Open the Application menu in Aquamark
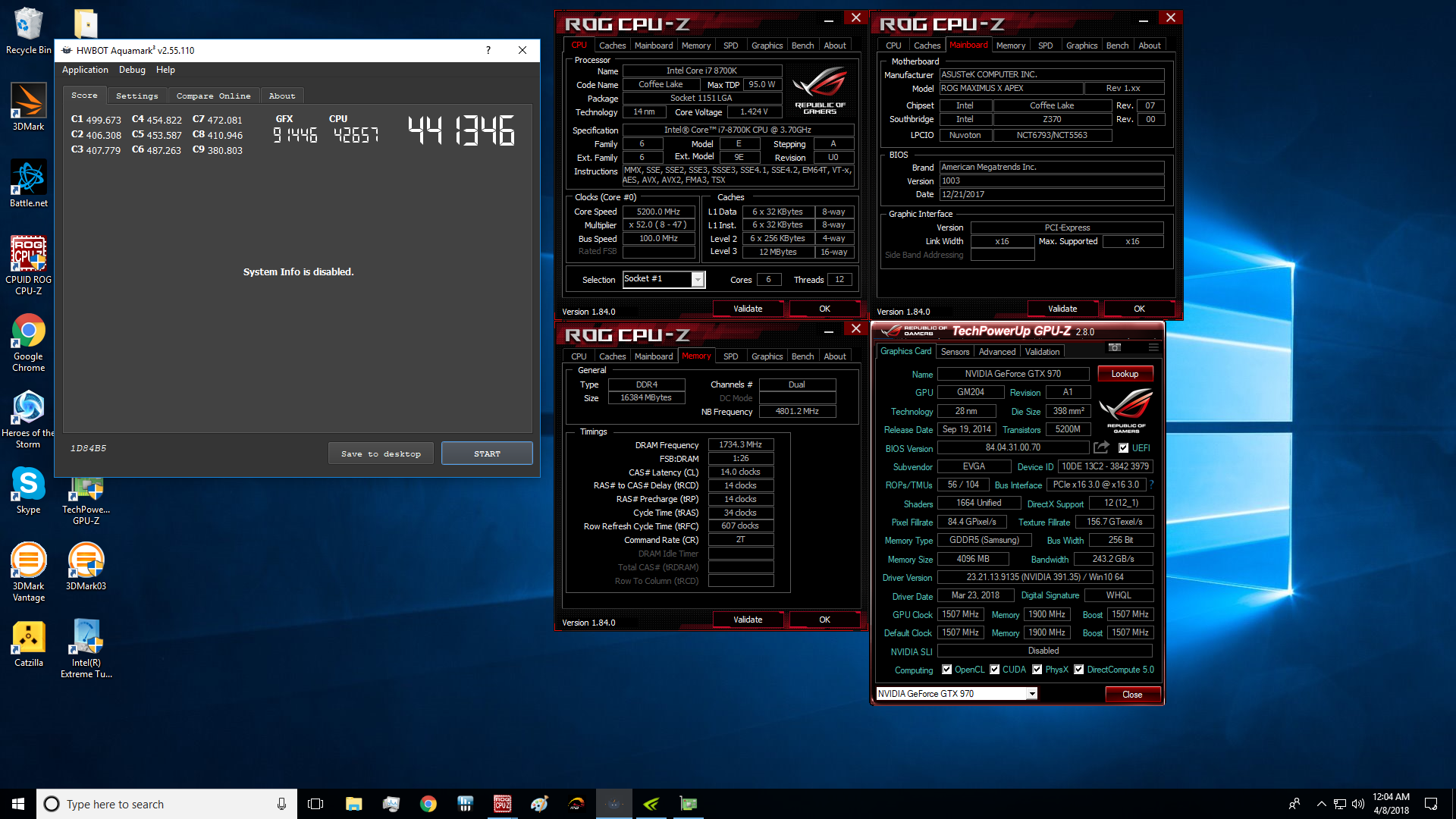Screen dimensions: 1456x819 click(85, 70)
